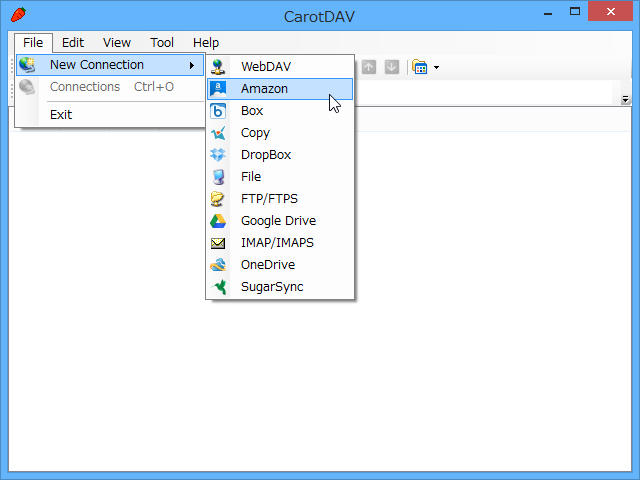The width and height of the screenshot is (640, 480).
Task: Click the Box logo icon
Action: click(x=218, y=111)
